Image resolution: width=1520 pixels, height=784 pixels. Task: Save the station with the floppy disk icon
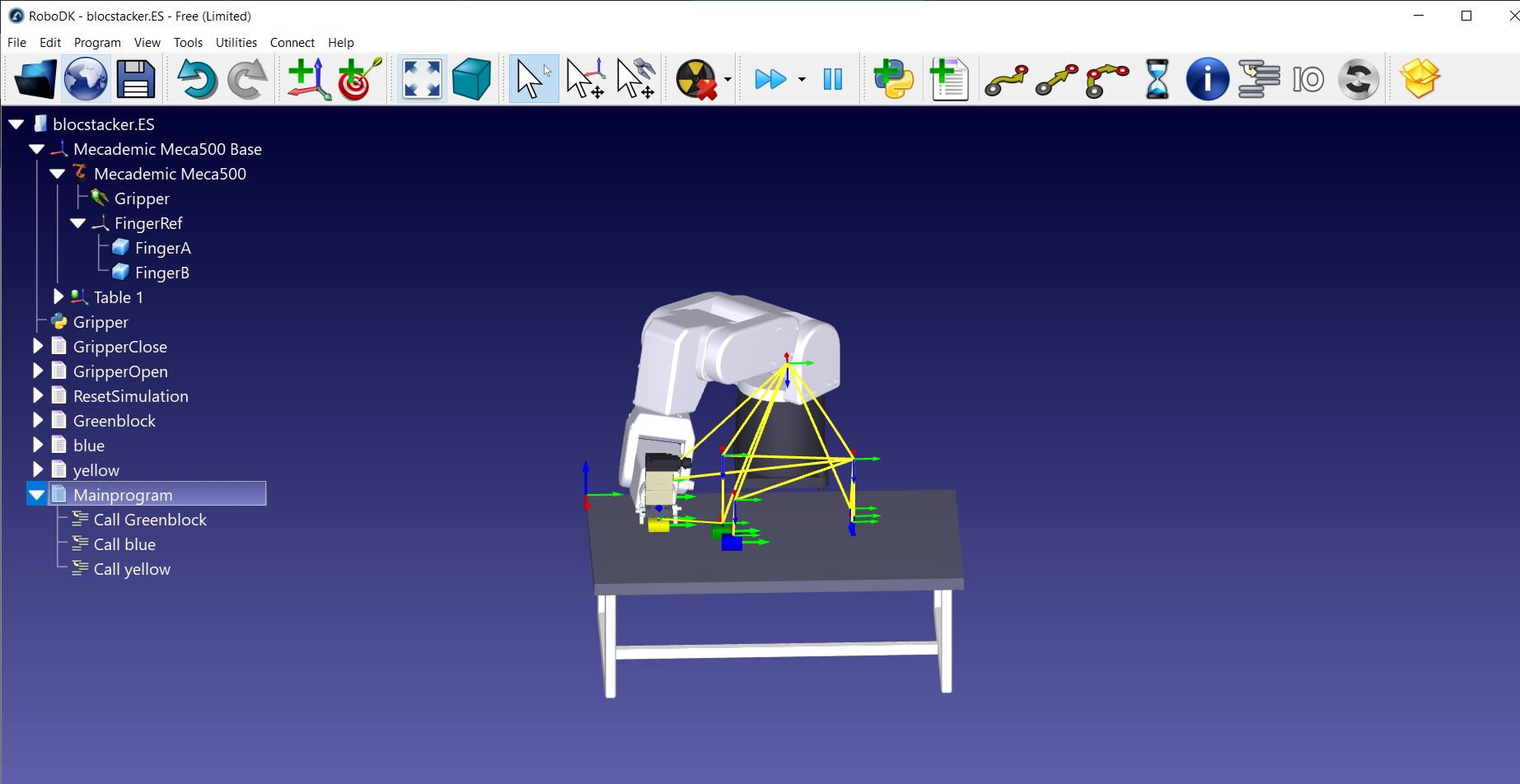point(136,79)
